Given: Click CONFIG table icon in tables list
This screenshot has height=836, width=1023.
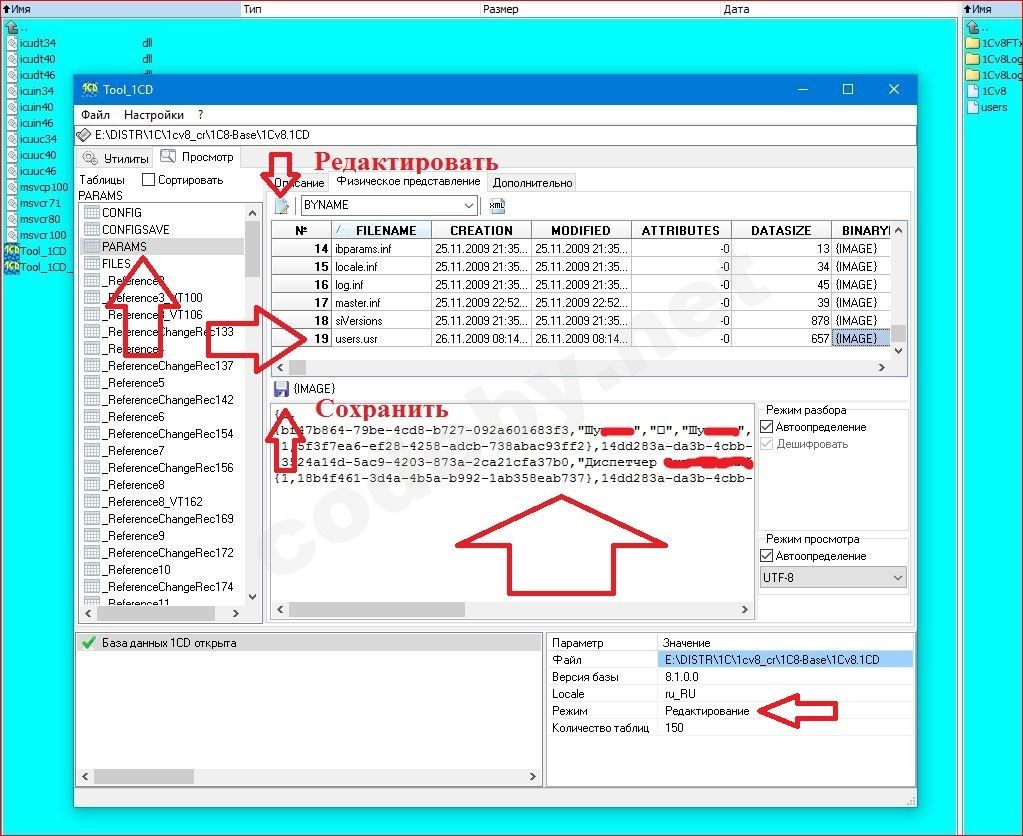Looking at the screenshot, I should point(91,213).
